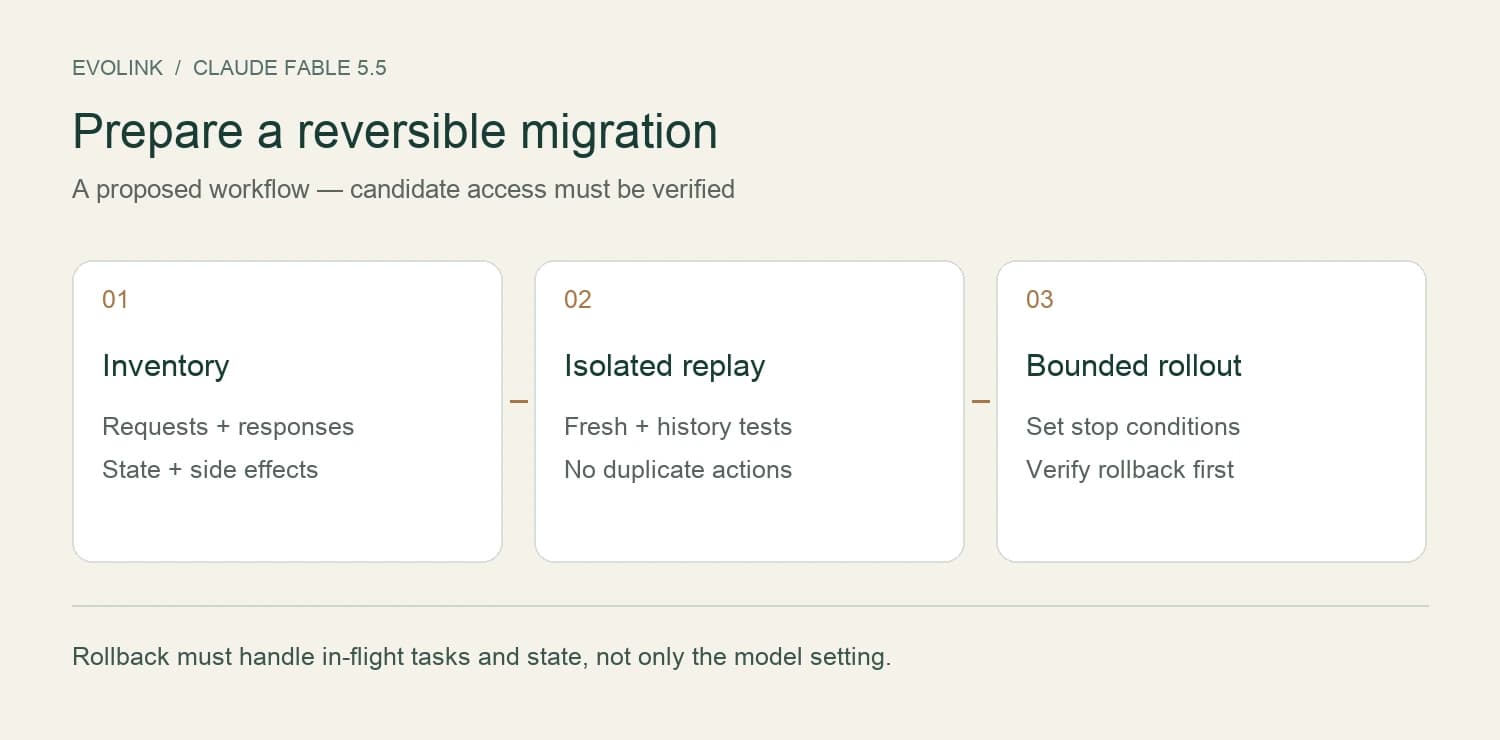Click the footer note about rollback handling in-flight tasks
Image resolution: width=1500 pixels, height=740 pixels.
[481, 658]
